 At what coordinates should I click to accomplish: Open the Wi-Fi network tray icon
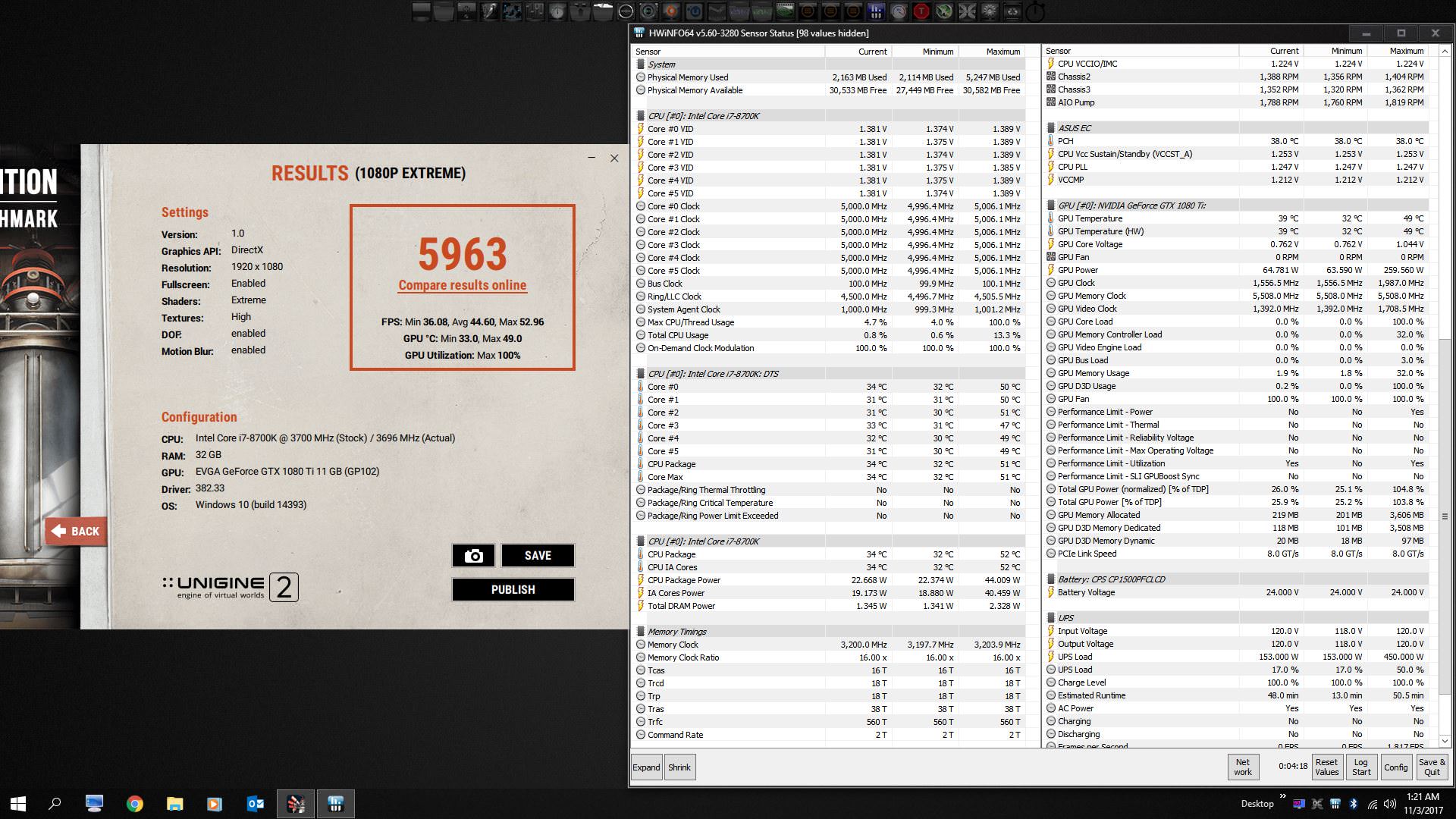pos(1373,804)
